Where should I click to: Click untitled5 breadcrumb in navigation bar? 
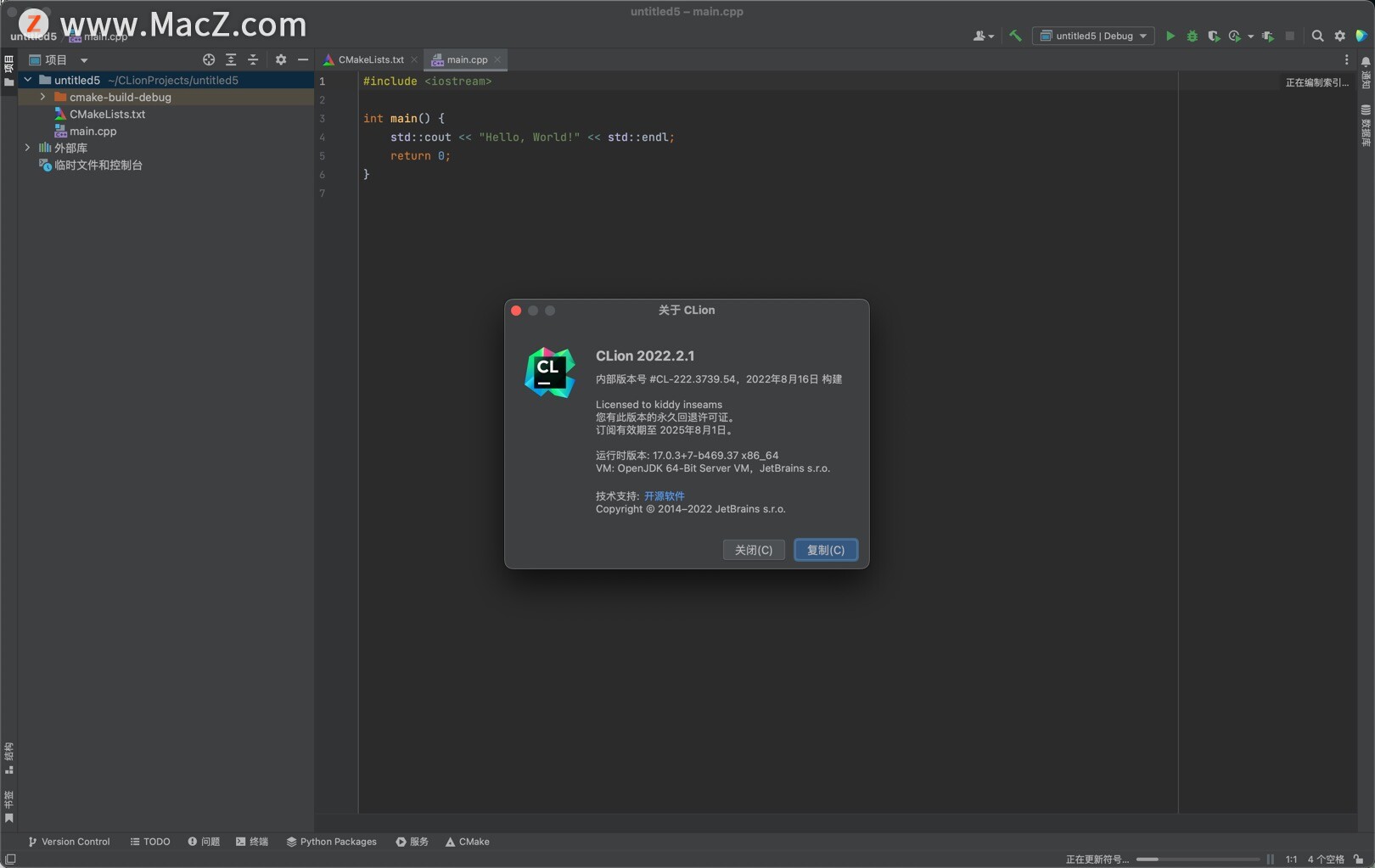pos(34,36)
